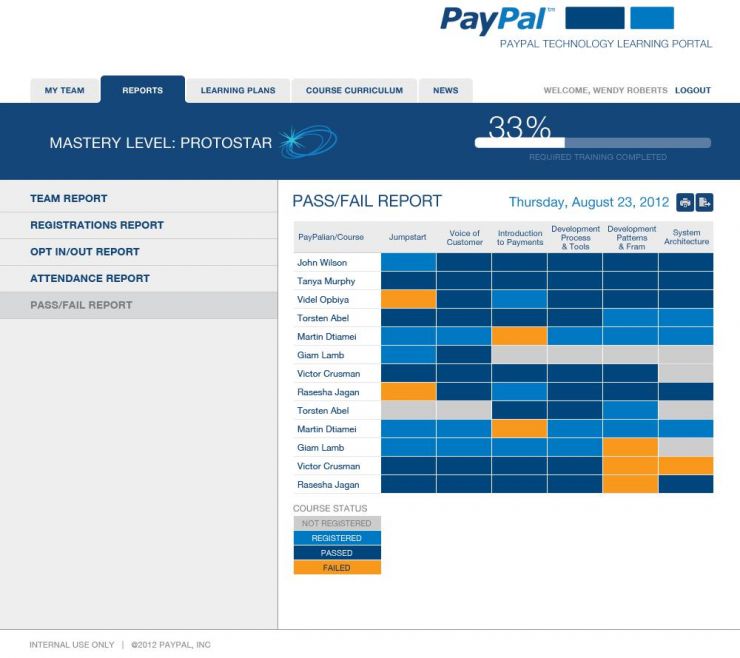Click the System Architecture column header
Screen dimensions: 740x658
tap(686, 237)
